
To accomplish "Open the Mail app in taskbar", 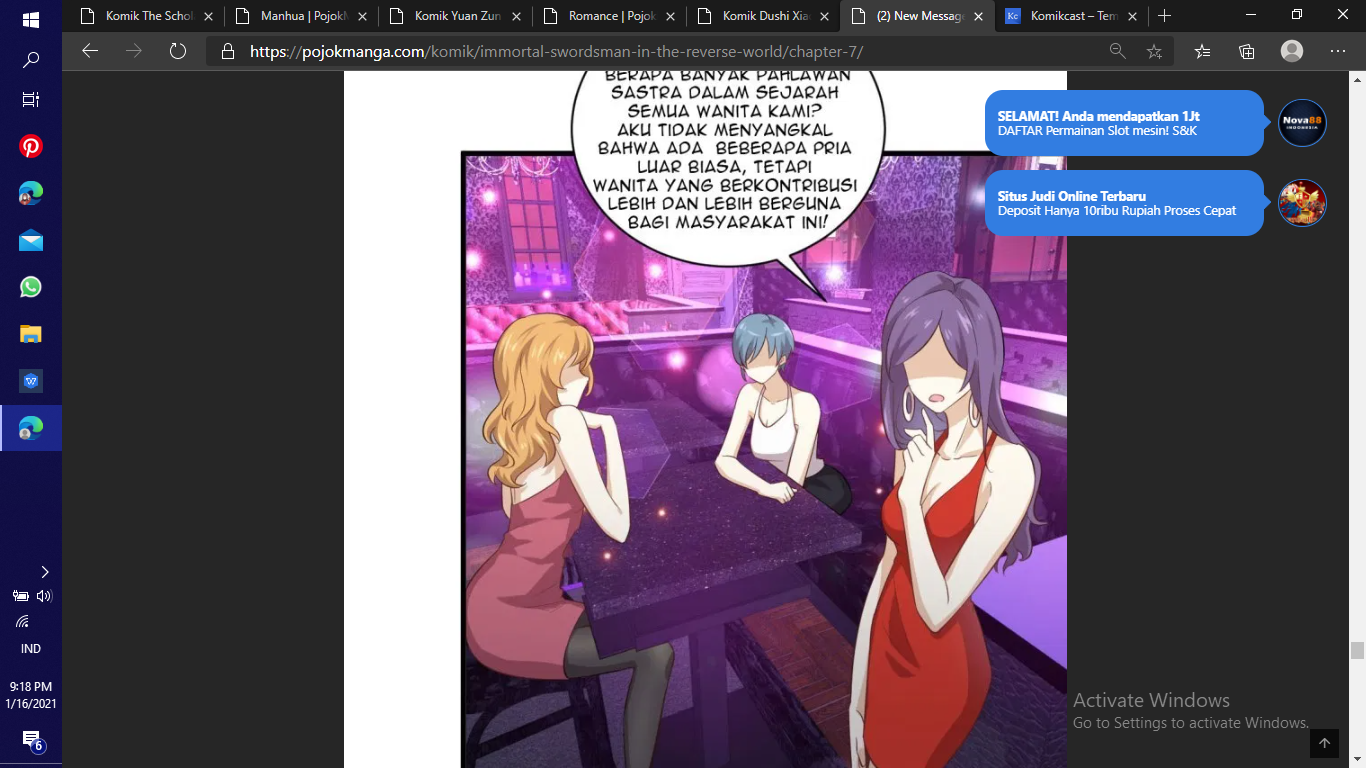I will pyautogui.click(x=30, y=240).
